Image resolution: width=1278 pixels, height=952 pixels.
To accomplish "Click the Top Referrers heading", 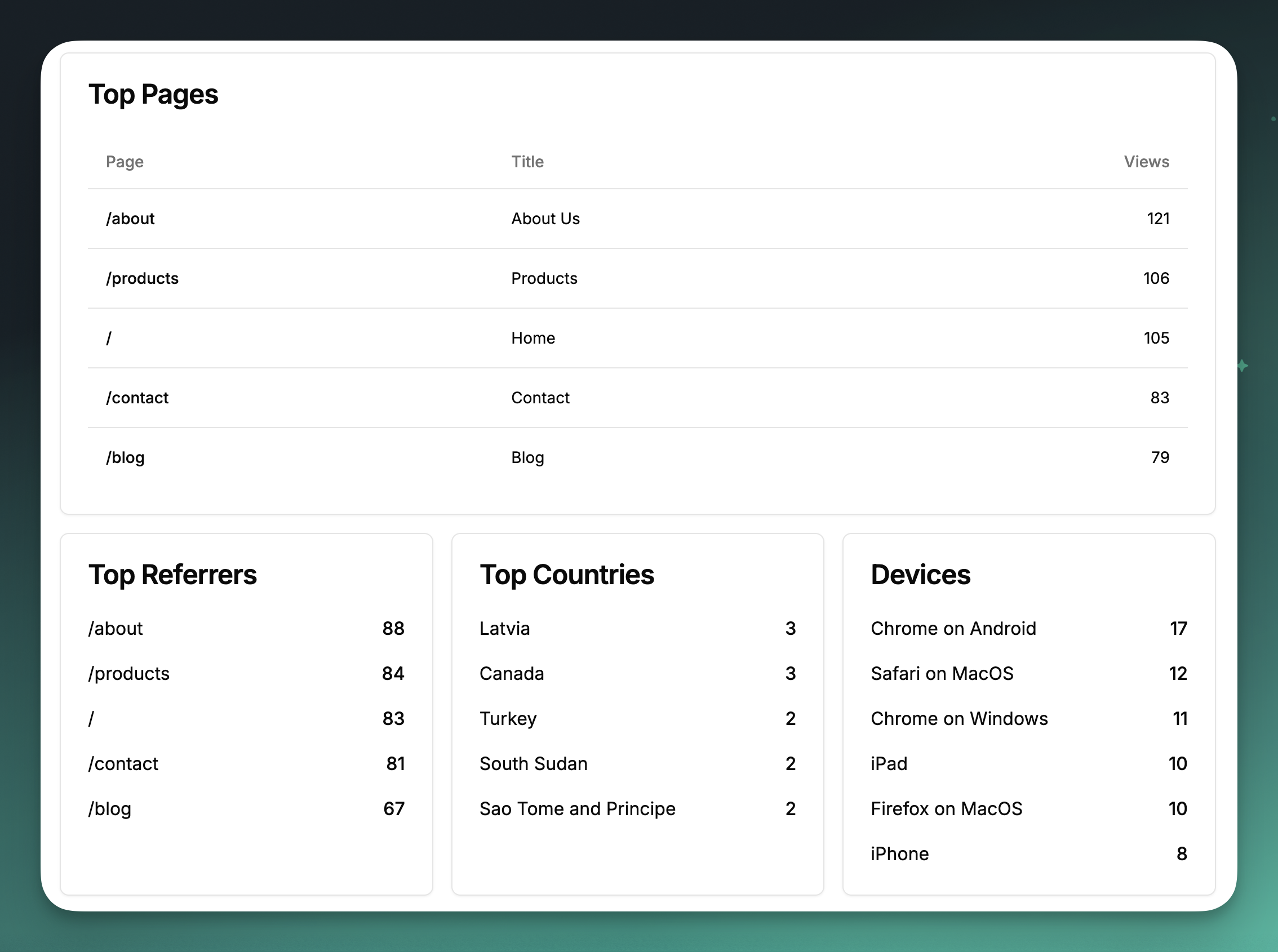I will pyautogui.click(x=172, y=575).
